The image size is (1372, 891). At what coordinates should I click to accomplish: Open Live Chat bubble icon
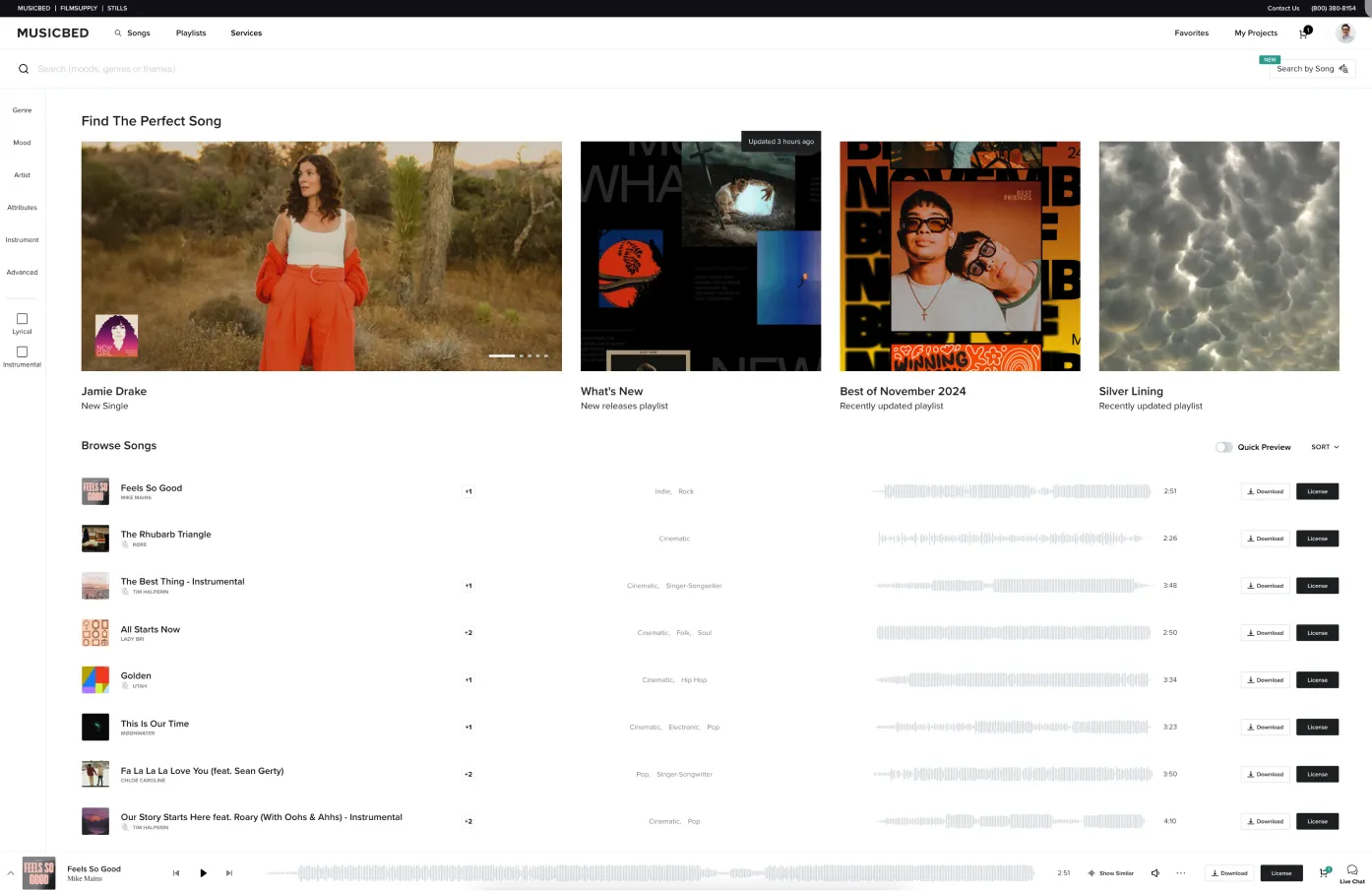pos(1352,870)
